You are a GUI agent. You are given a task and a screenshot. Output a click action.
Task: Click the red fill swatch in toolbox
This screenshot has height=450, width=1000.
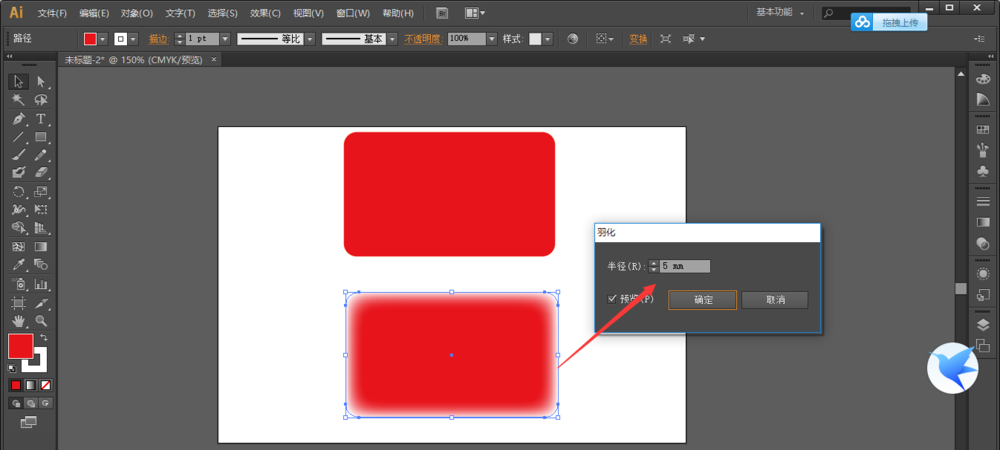click(20, 346)
